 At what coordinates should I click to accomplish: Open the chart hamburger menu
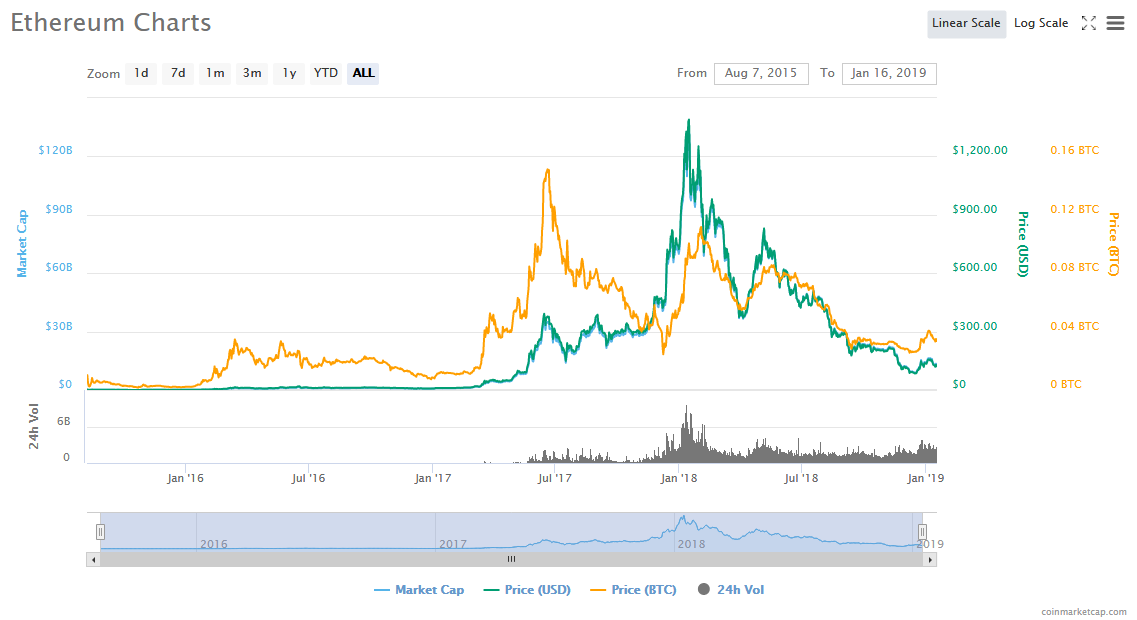coord(1115,23)
